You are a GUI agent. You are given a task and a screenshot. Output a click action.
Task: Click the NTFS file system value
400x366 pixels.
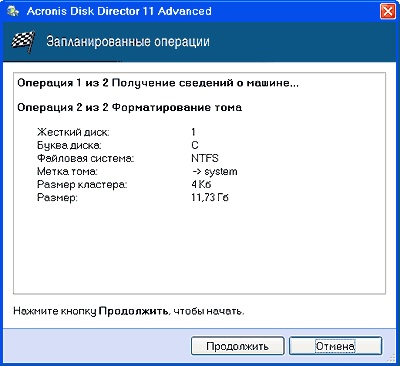205,158
